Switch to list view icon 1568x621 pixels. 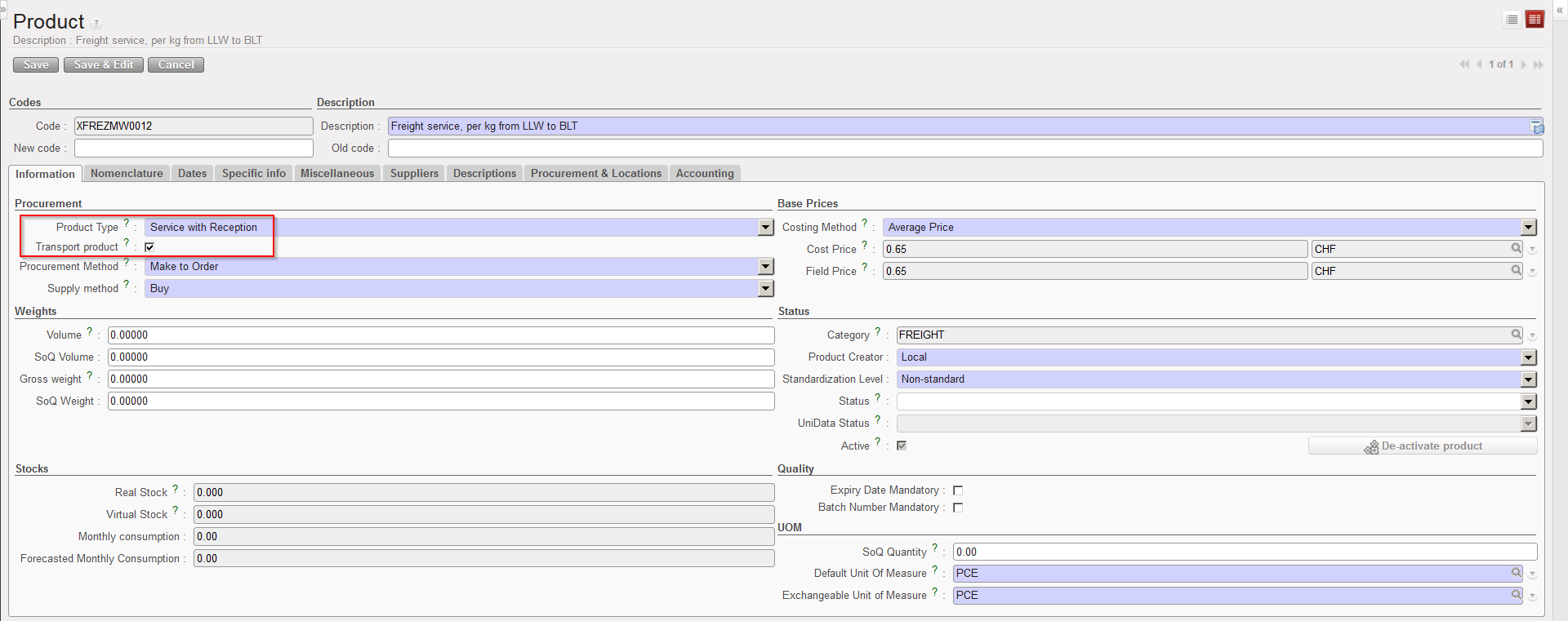click(x=1512, y=20)
